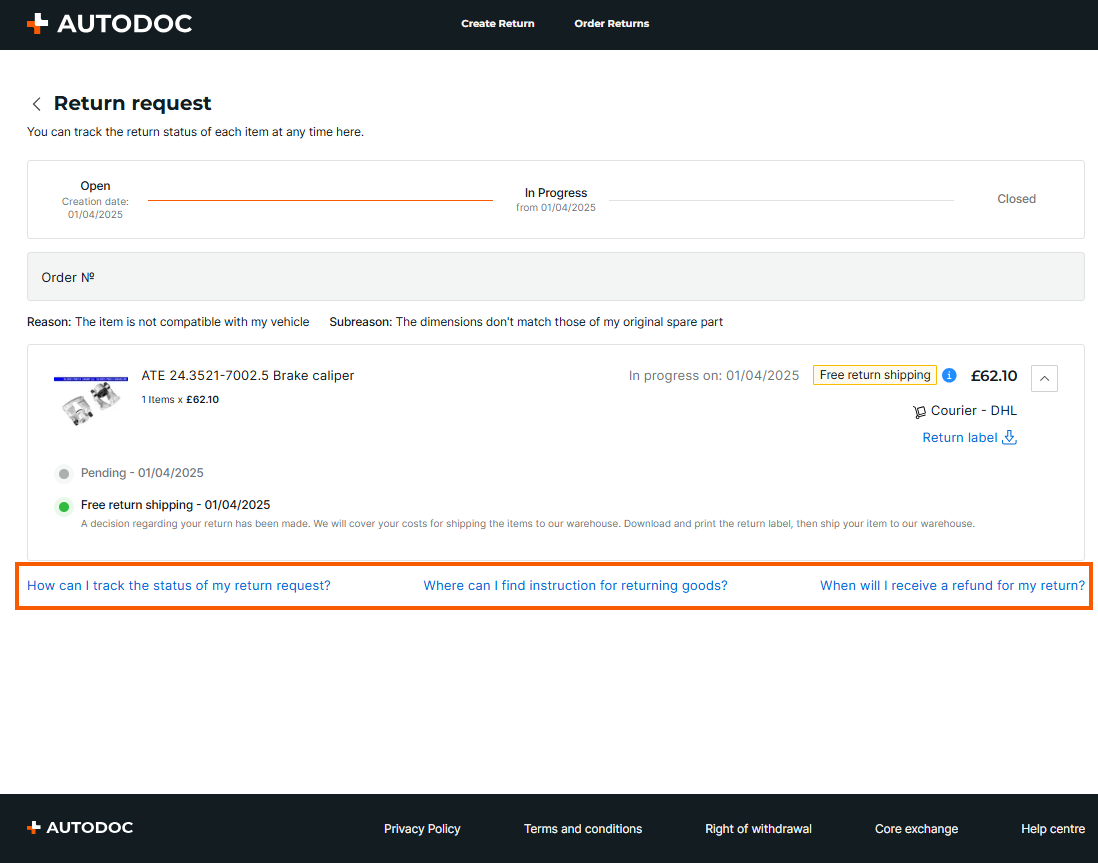Image resolution: width=1098 pixels, height=863 pixels.
Task: Click the download icon next to Return label
Action: click(x=1009, y=437)
